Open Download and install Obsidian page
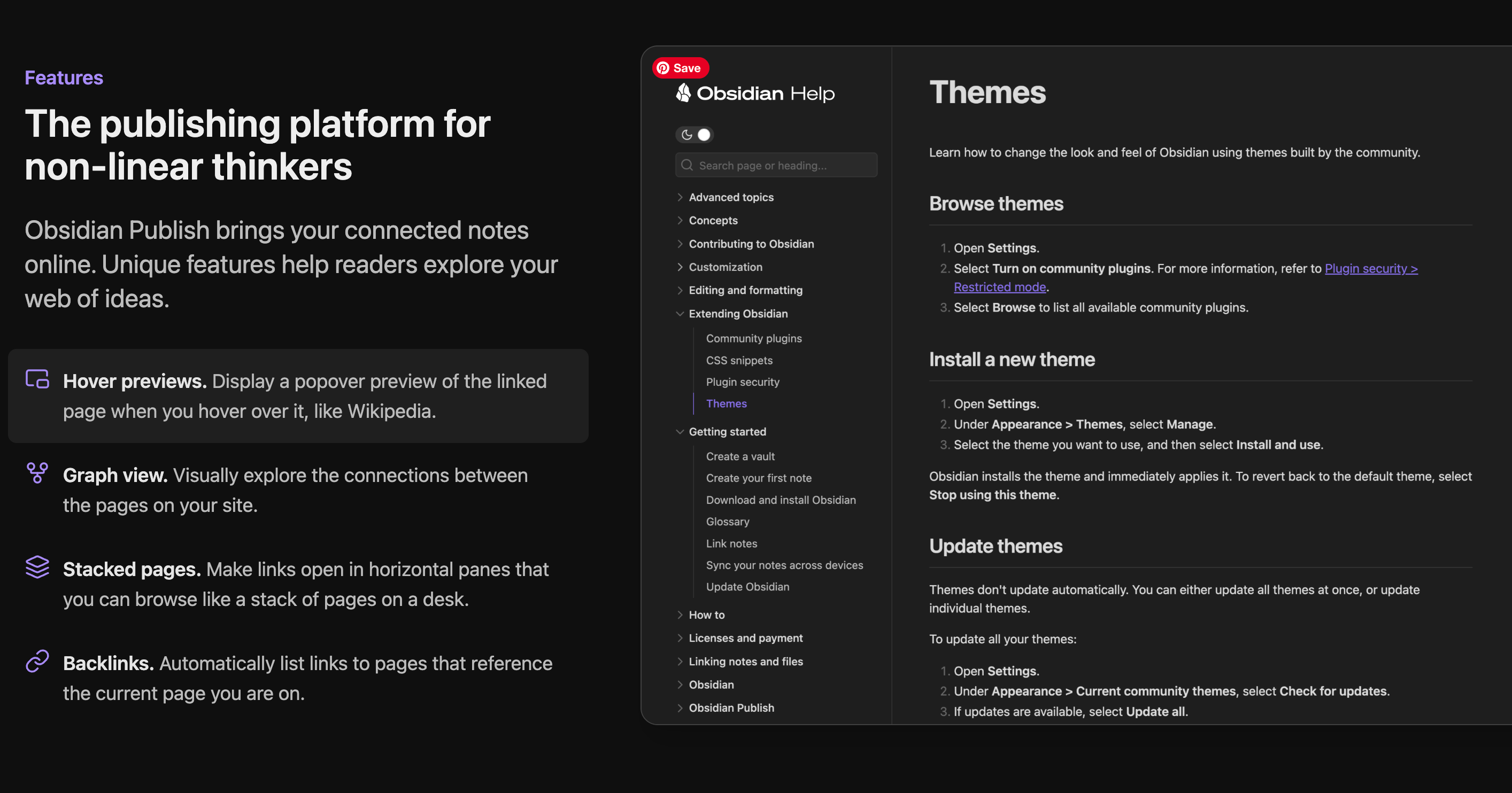This screenshot has width=1512, height=793. pos(781,500)
